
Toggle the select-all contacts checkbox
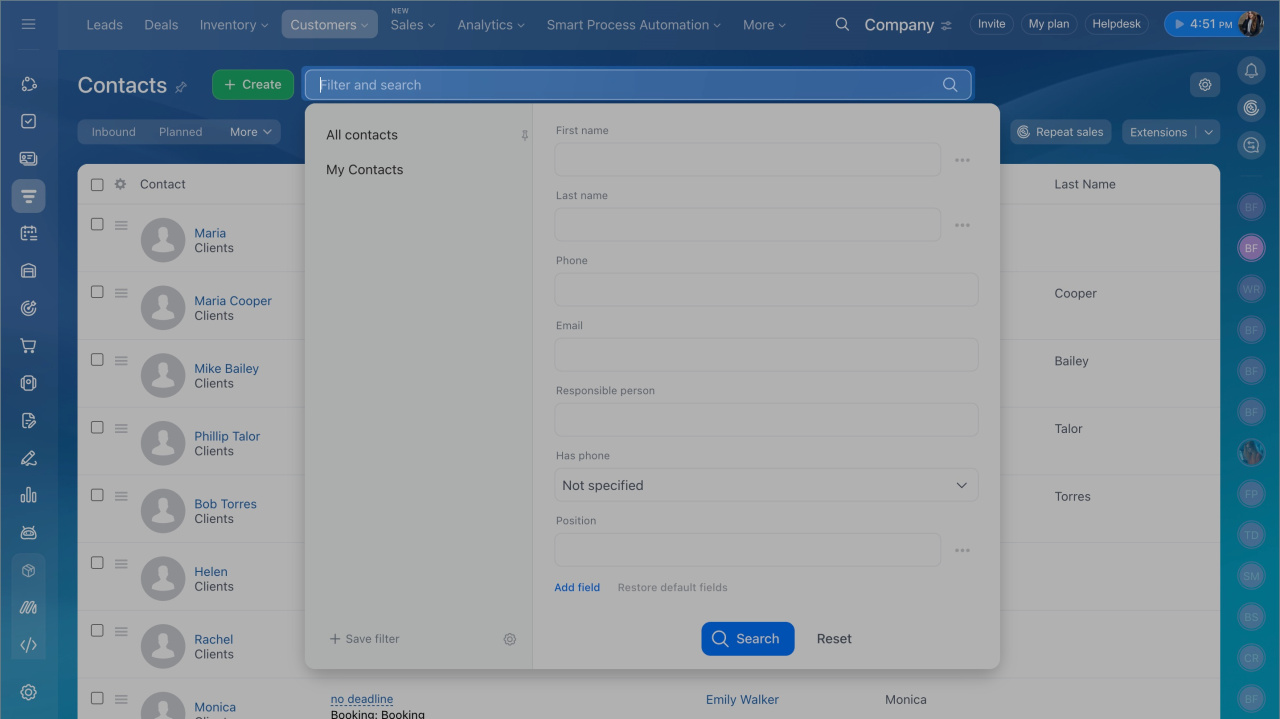97,184
